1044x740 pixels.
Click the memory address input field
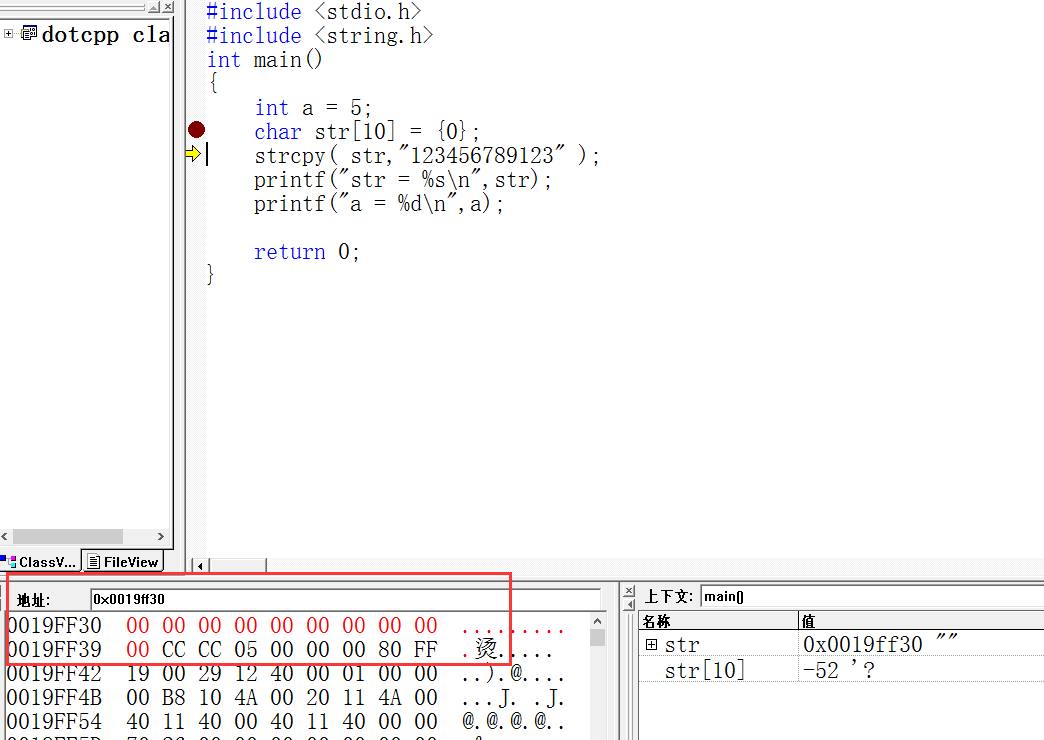[x=340, y=599]
